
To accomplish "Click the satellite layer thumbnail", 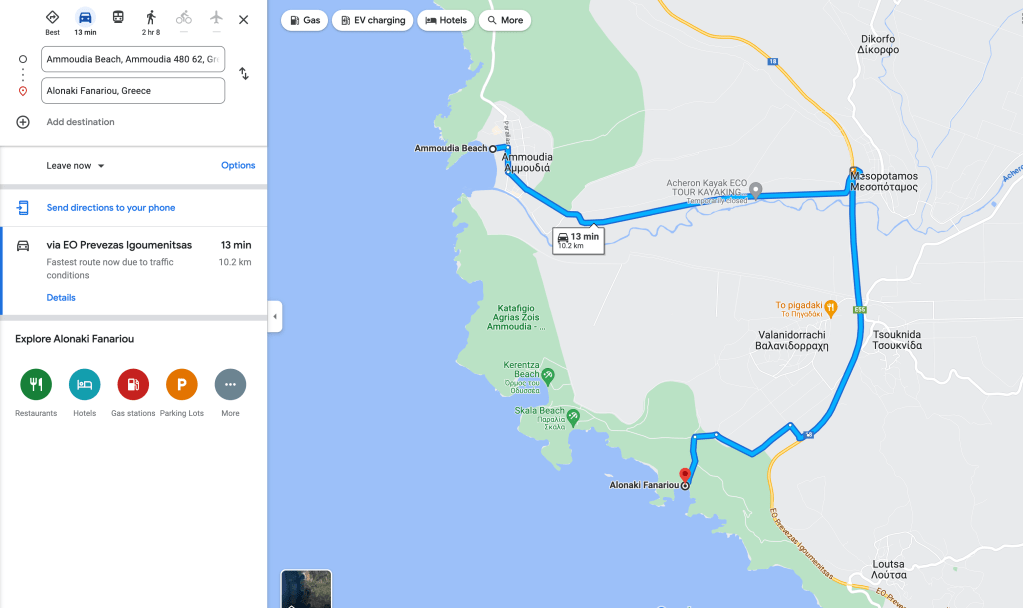I will [306, 588].
